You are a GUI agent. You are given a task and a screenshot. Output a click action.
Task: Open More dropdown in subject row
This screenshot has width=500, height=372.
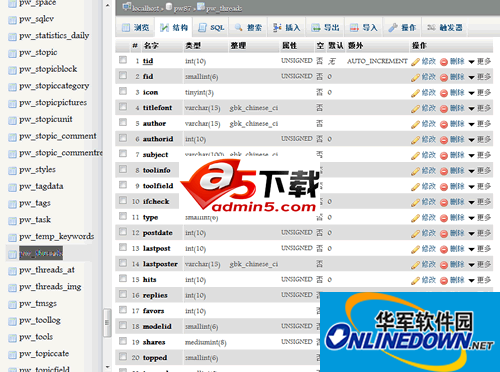point(480,155)
